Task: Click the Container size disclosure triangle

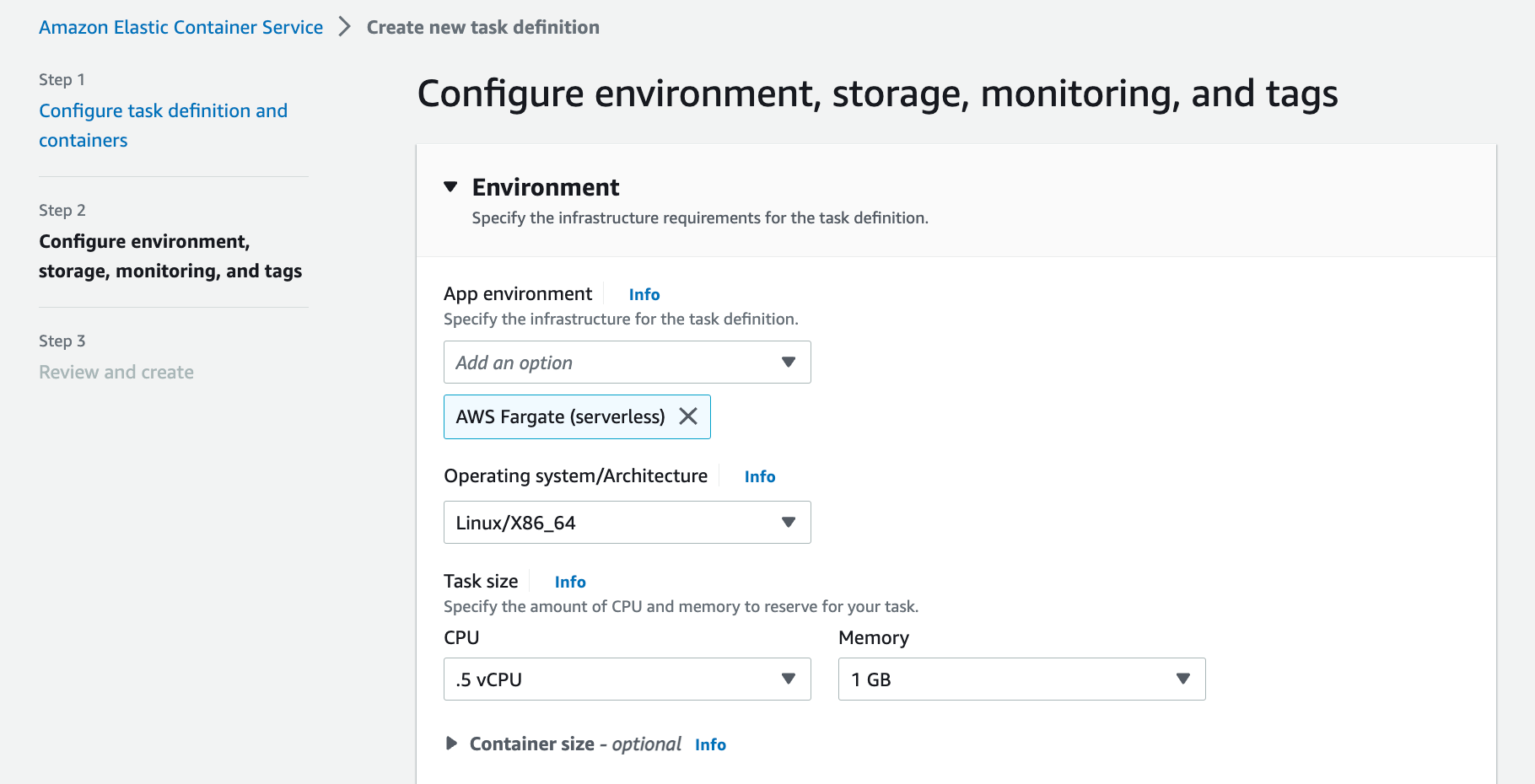Action: click(453, 743)
